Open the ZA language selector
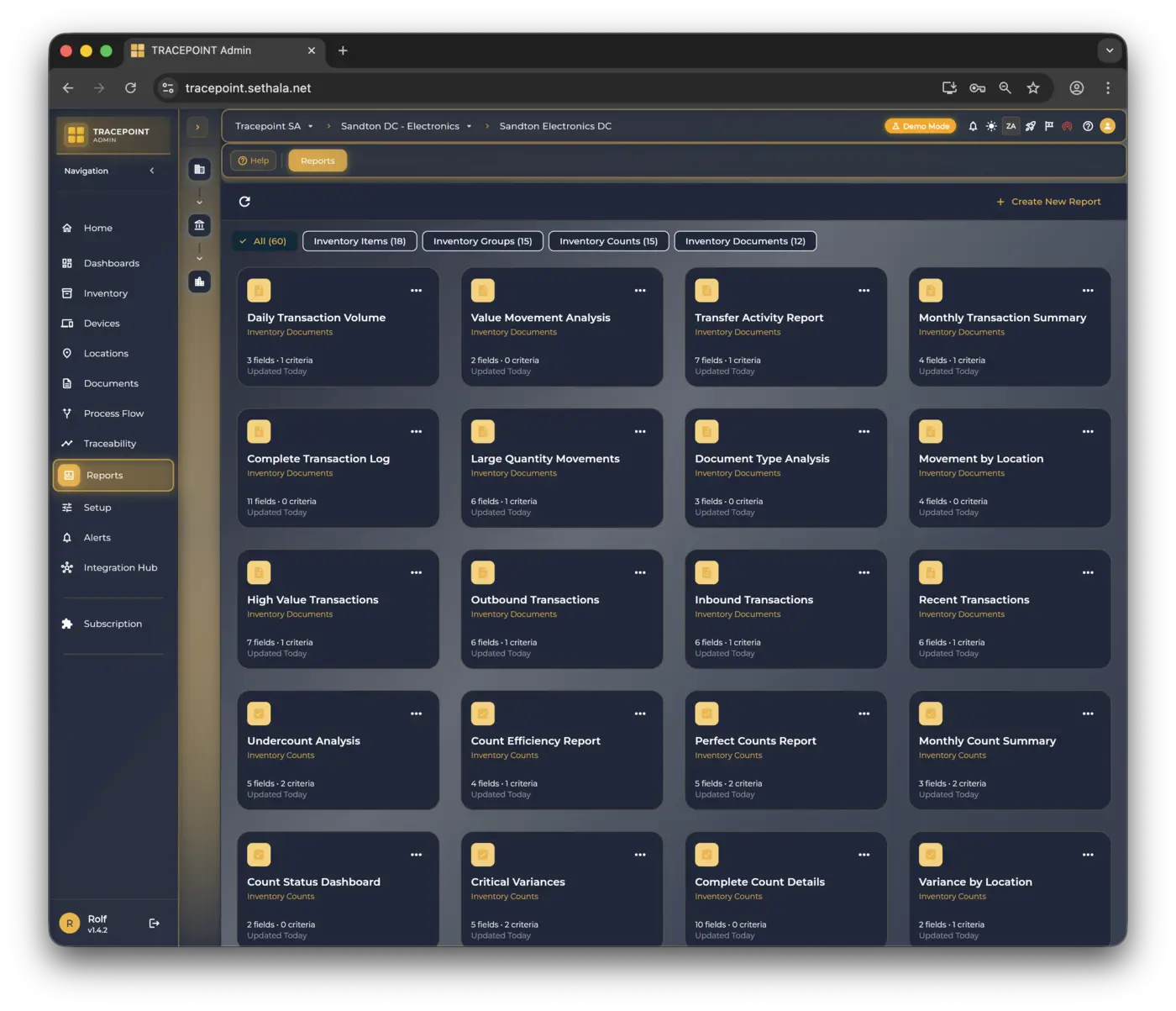This screenshot has width=1176, height=1011. (x=1011, y=126)
